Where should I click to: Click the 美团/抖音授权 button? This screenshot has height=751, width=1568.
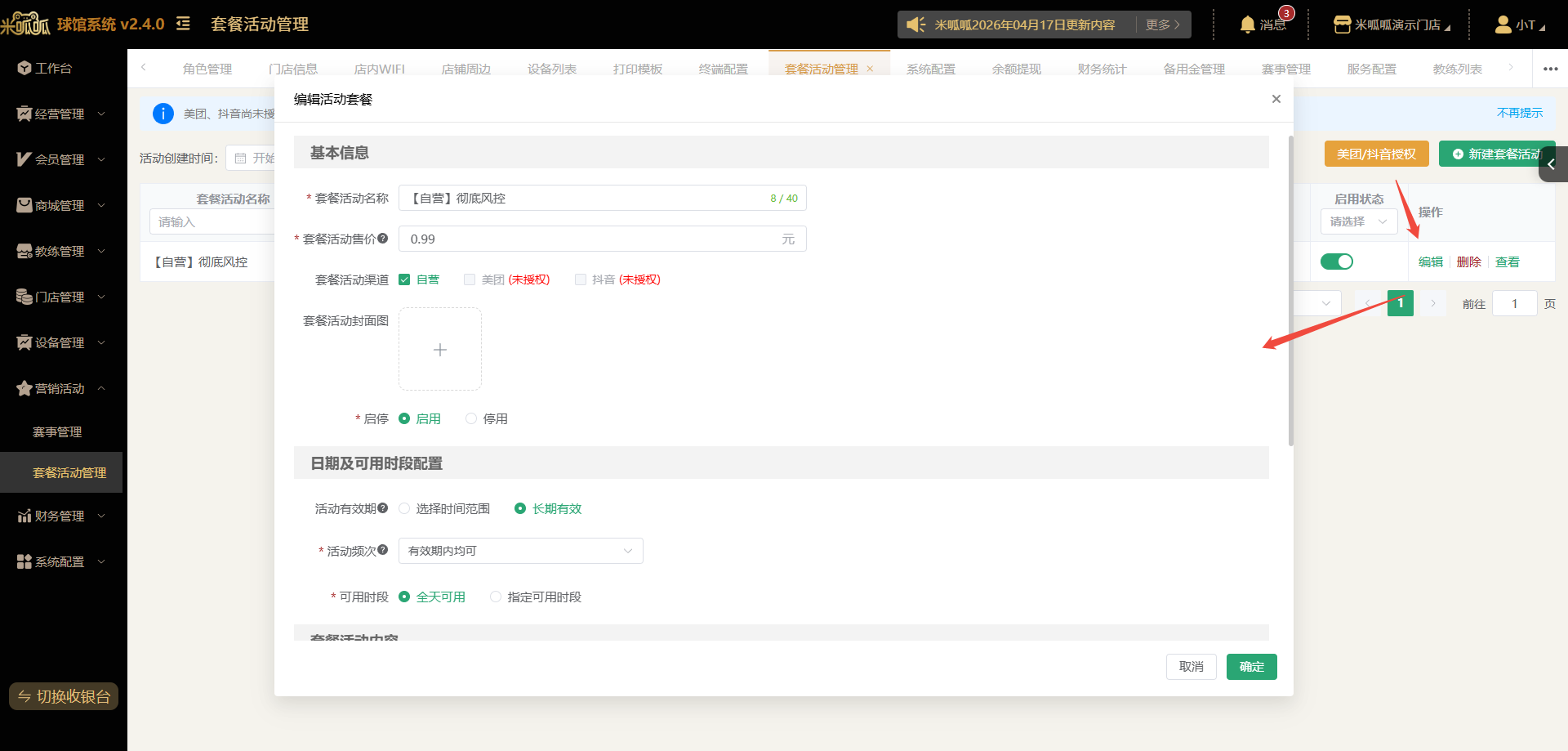(x=1377, y=154)
